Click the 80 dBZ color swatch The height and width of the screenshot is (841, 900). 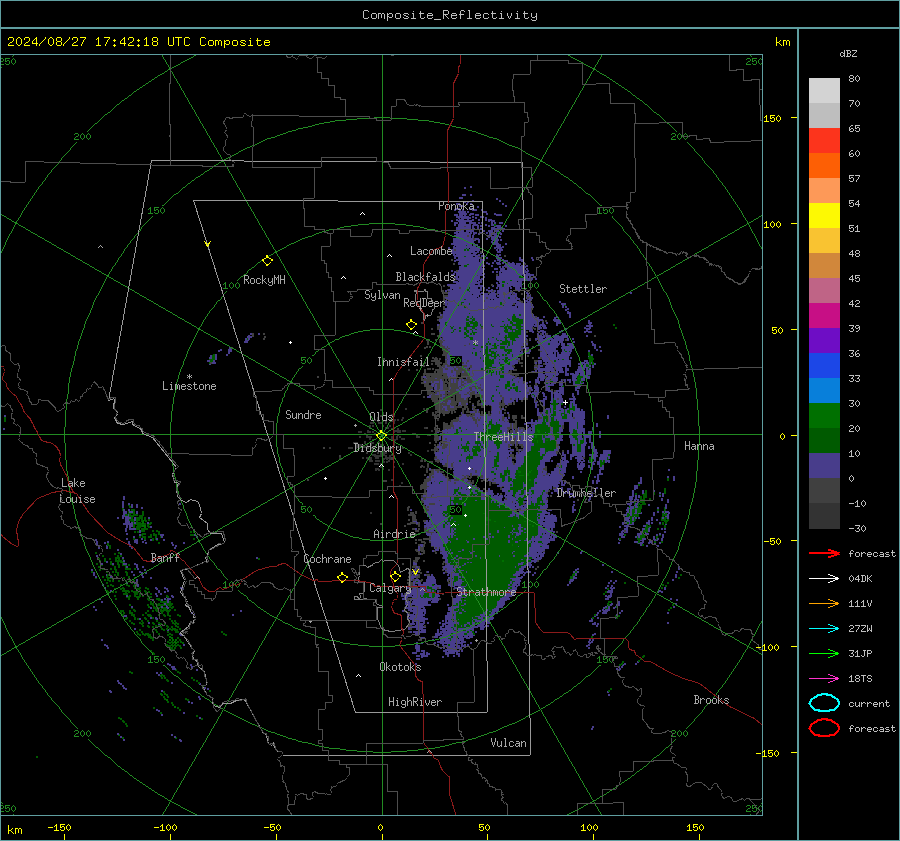click(824, 90)
